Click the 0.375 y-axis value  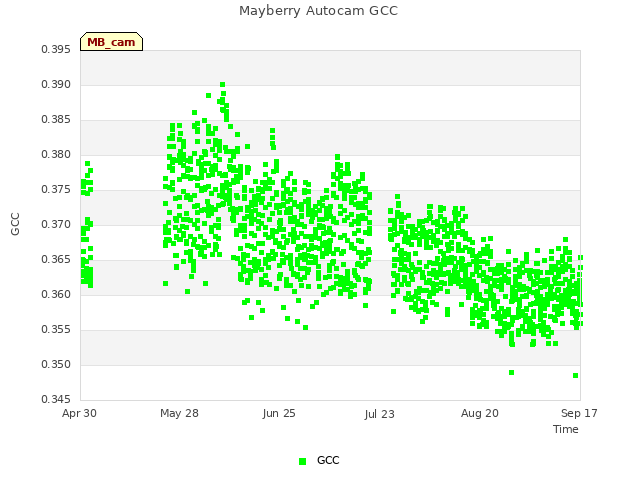point(56,190)
